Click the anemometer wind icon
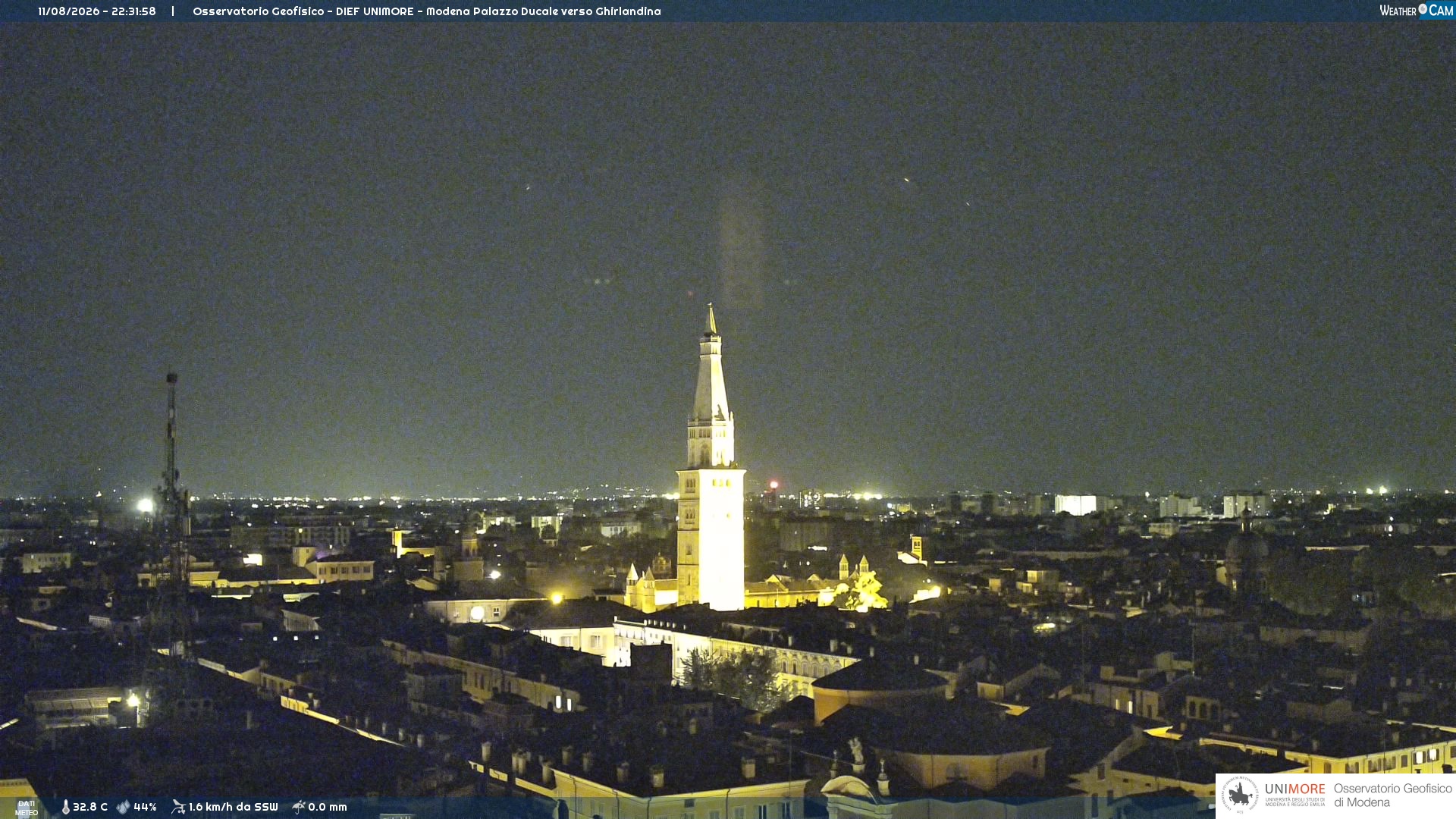The image size is (1456, 819). pos(178,807)
